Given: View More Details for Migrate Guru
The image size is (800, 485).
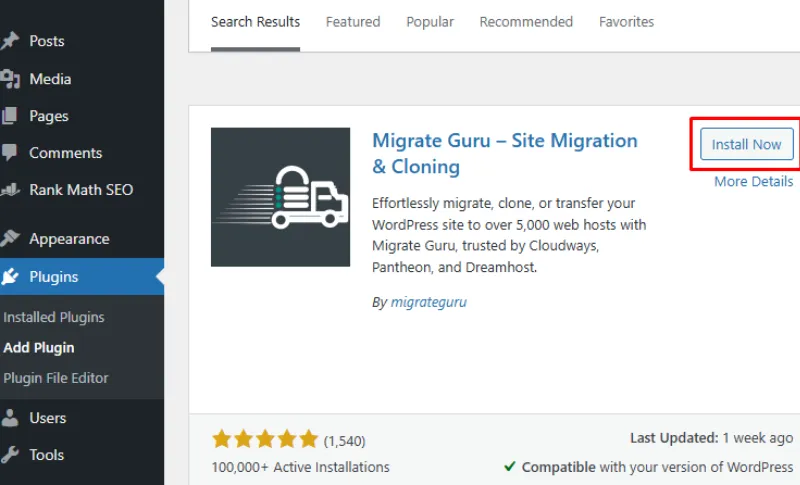Looking at the screenshot, I should click(754, 182).
